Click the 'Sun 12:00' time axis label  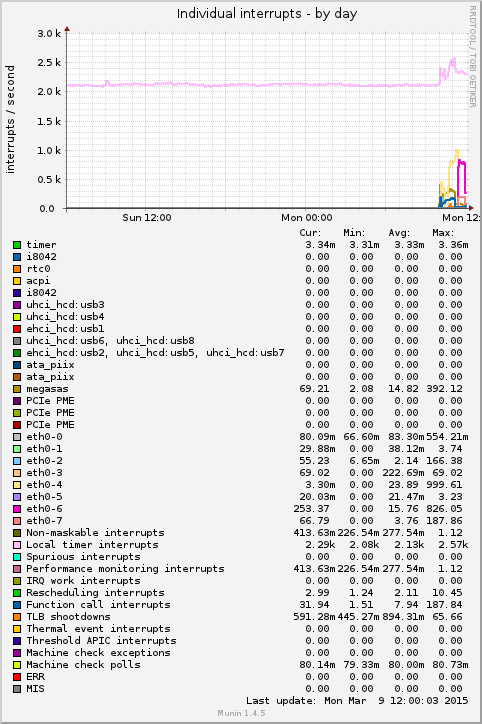coord(147,217)
